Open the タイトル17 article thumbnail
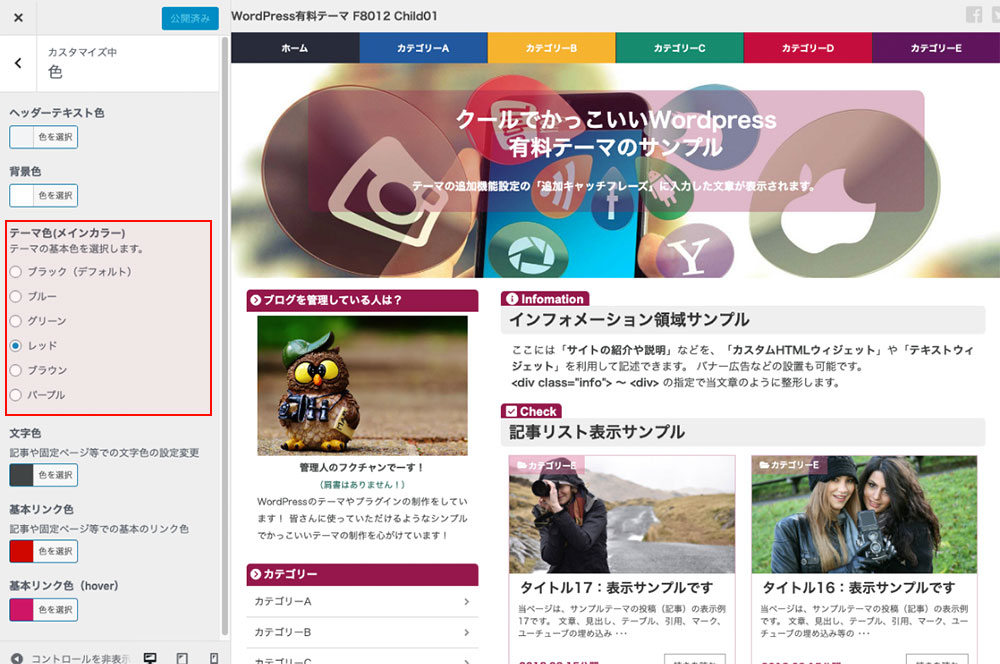 click(622, 514)
